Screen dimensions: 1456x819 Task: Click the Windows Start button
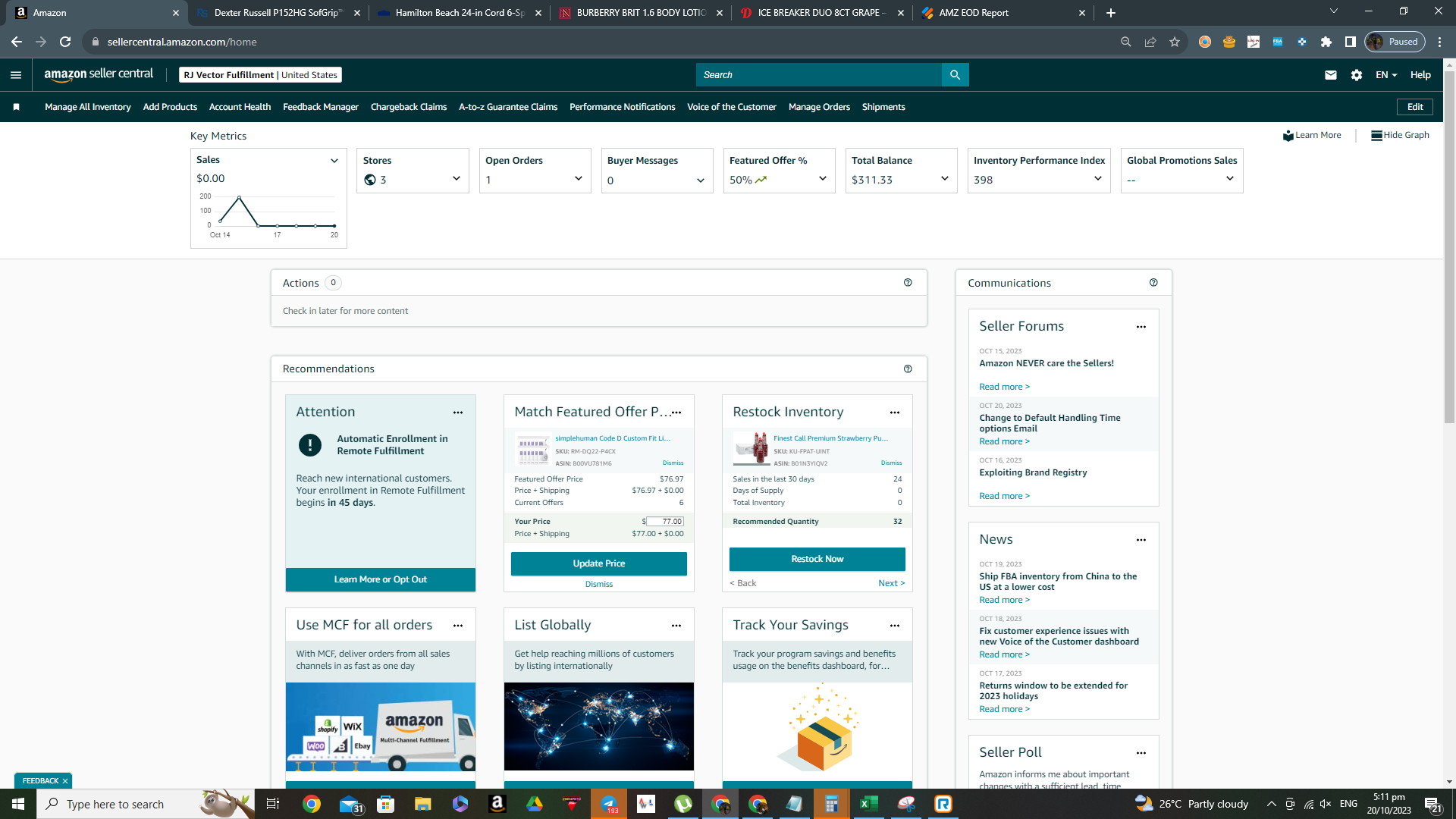pos(18,804)
